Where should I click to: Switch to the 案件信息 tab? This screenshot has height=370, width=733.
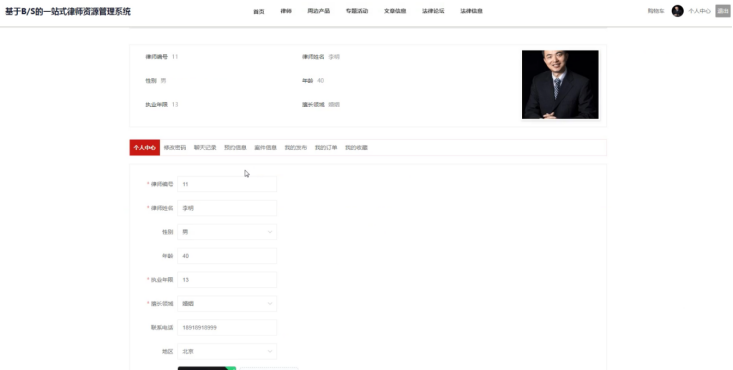tap(266, 148)
